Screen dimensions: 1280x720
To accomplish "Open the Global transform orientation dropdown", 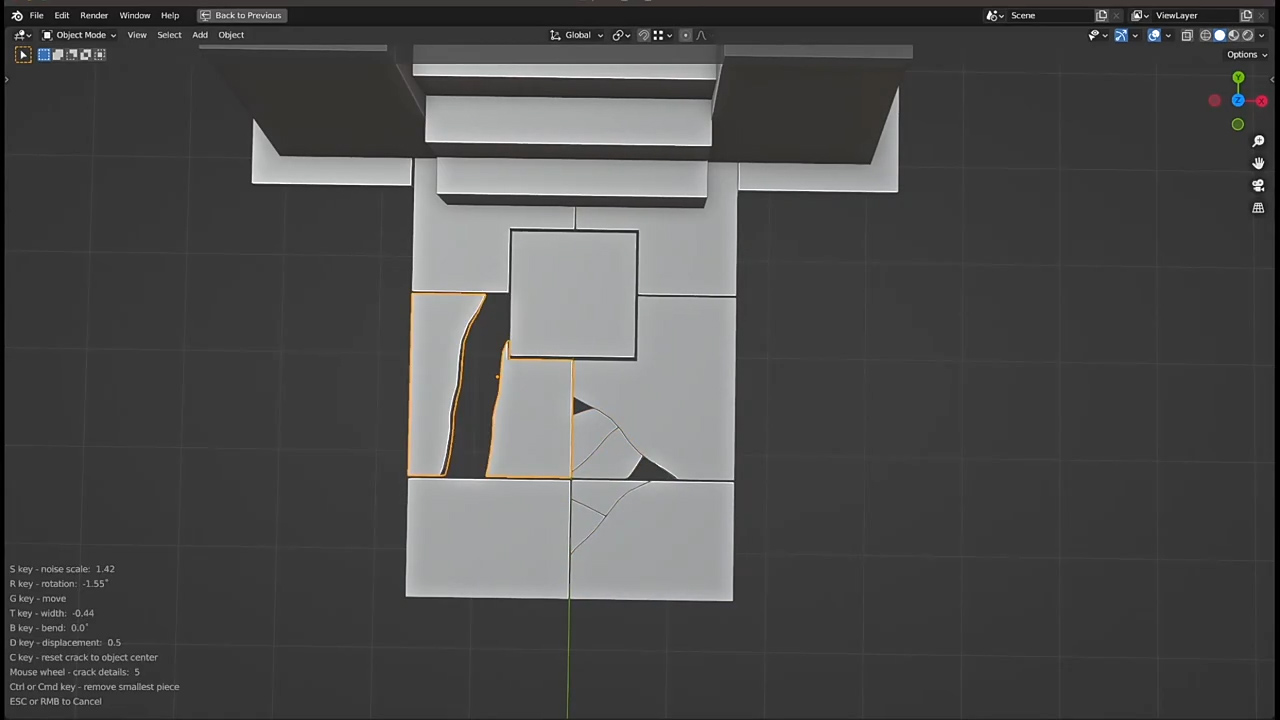I will (x=578, y=35).
